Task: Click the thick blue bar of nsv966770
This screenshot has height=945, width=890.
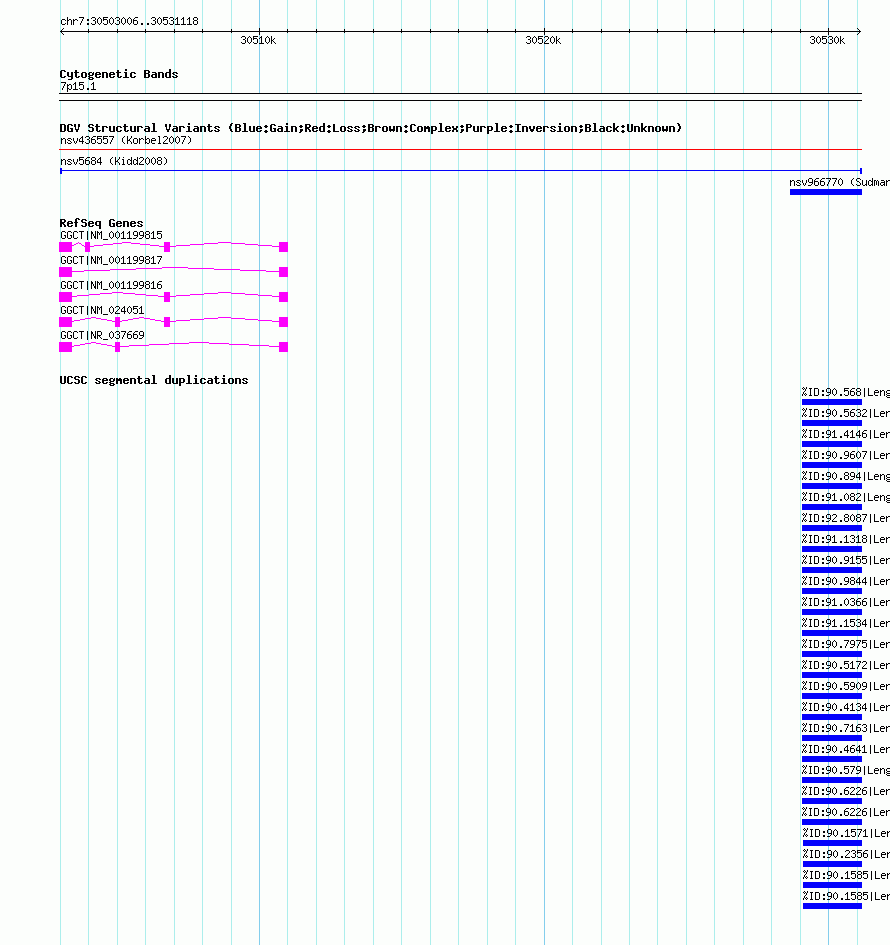Action: (826, 192)
